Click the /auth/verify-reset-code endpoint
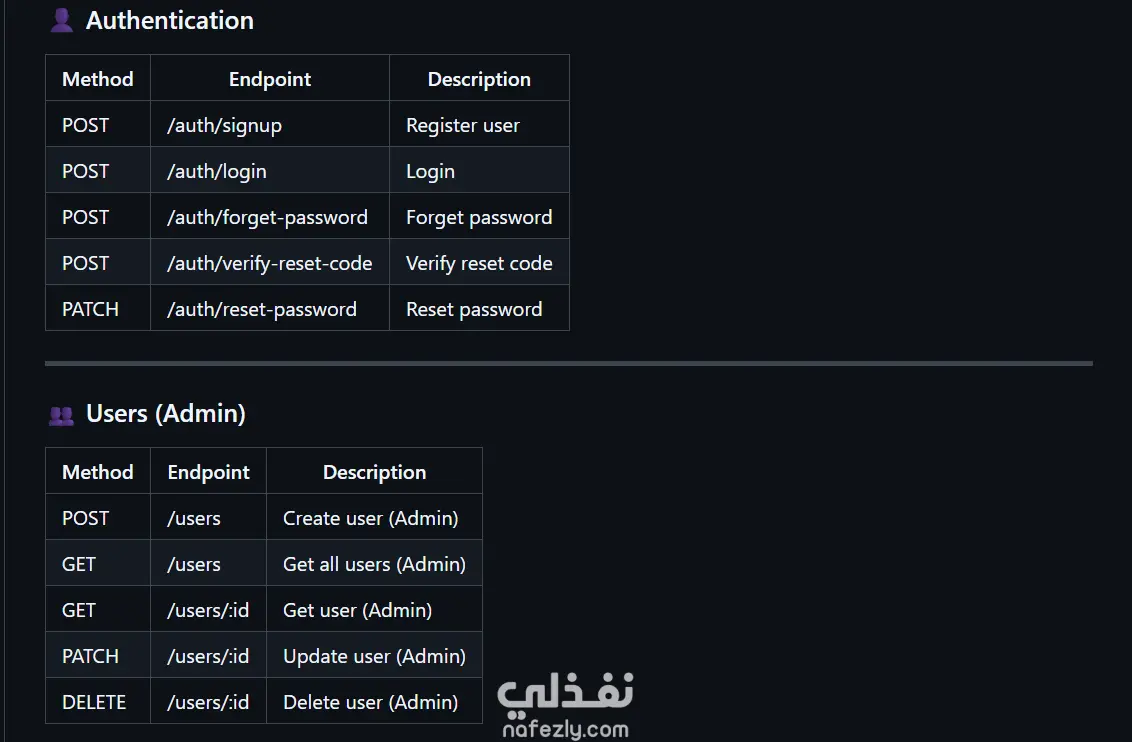The width and height of the screenshot is (1132, 742). (x=269, y=264)
